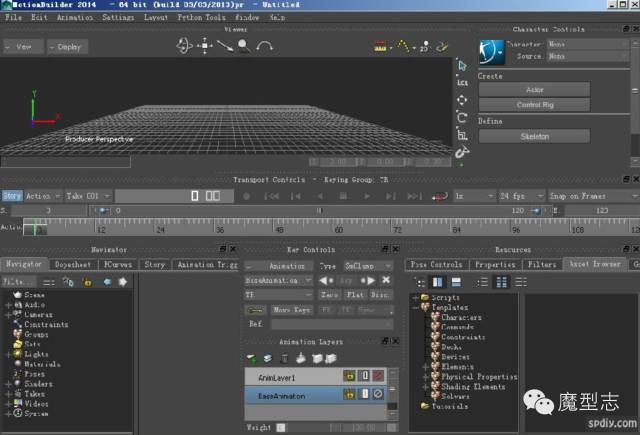640x435 pixels.
Task: Open the Snap on Frames dropdown
Action: [594, 196]
